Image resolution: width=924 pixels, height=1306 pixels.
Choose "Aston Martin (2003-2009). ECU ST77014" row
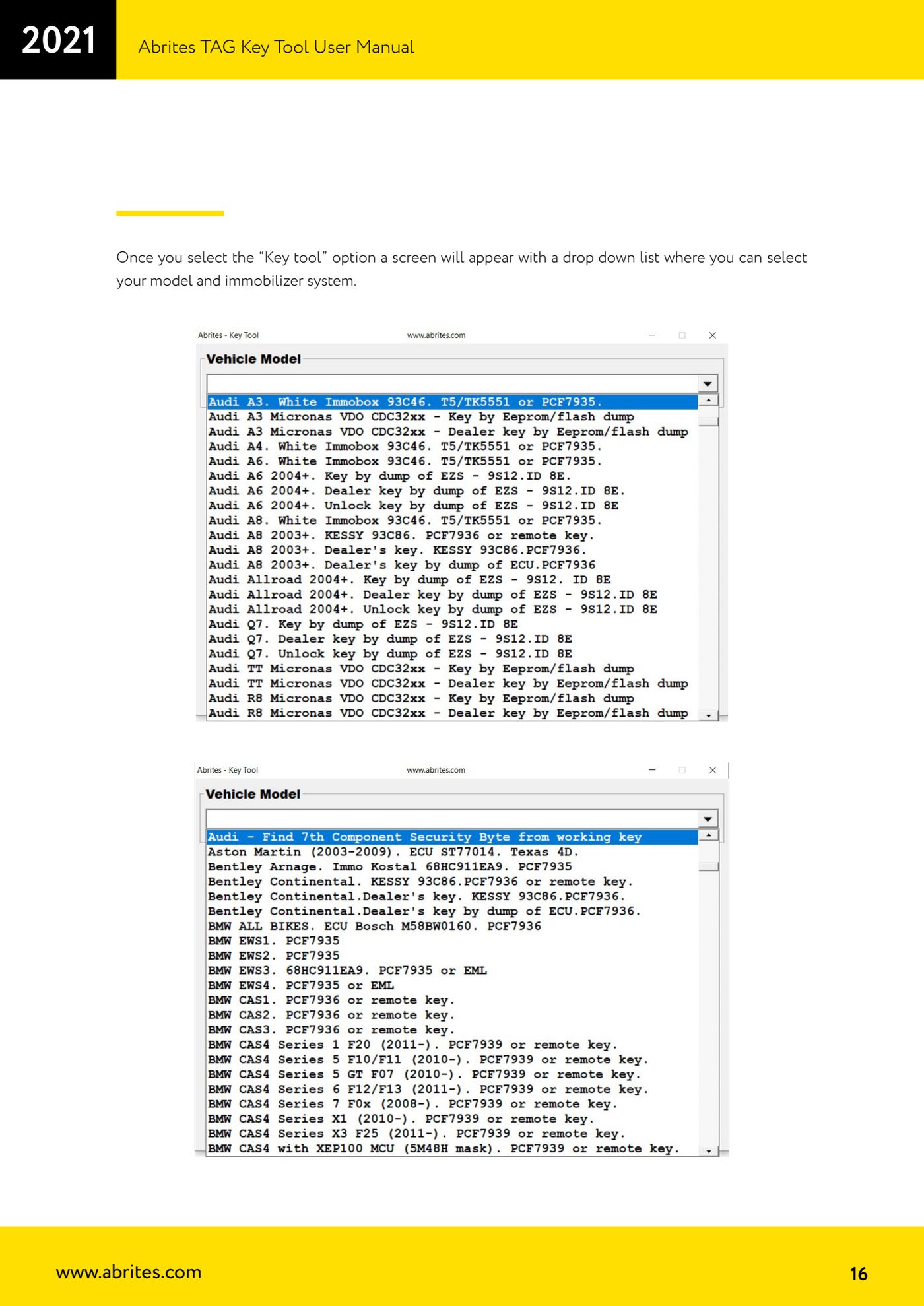tap(453, 852)
